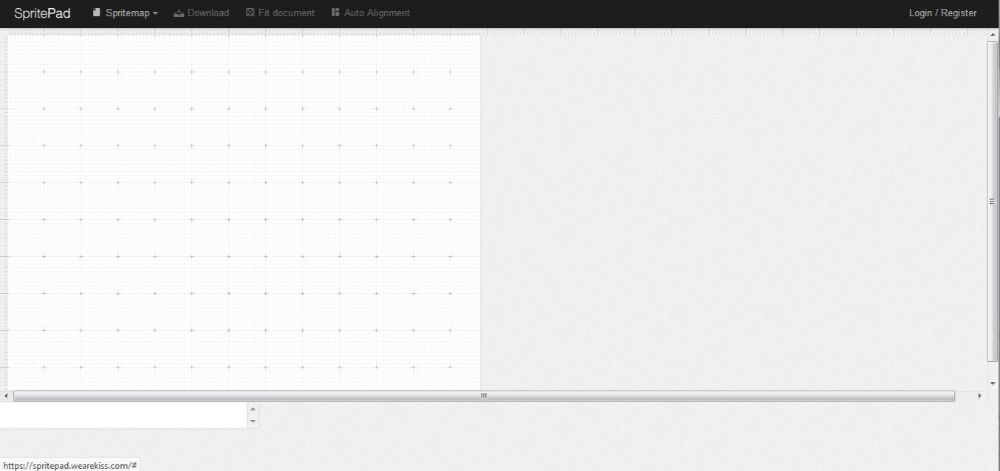Click the white text area below the canvas
The width and height of the screenshot is (1000, 471).
pyautogui.click(x=123, y=415)
